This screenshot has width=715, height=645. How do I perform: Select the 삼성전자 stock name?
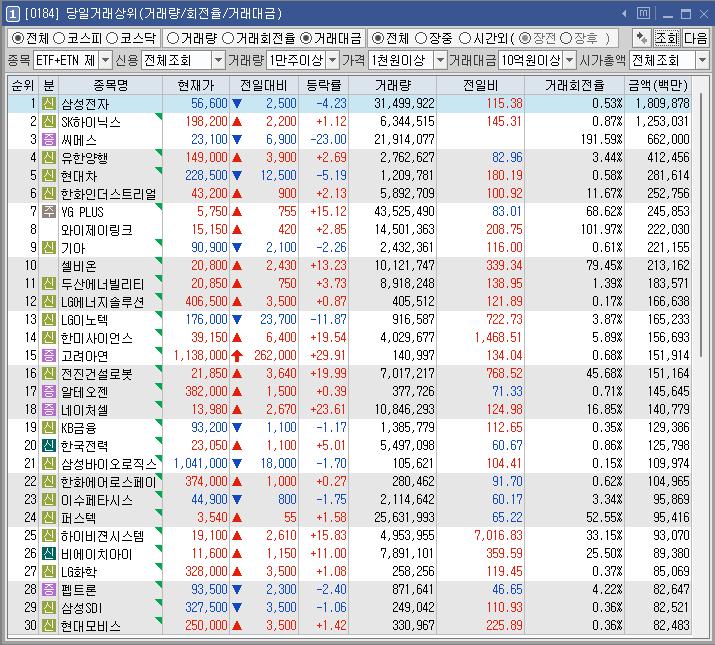click(85, 104)
